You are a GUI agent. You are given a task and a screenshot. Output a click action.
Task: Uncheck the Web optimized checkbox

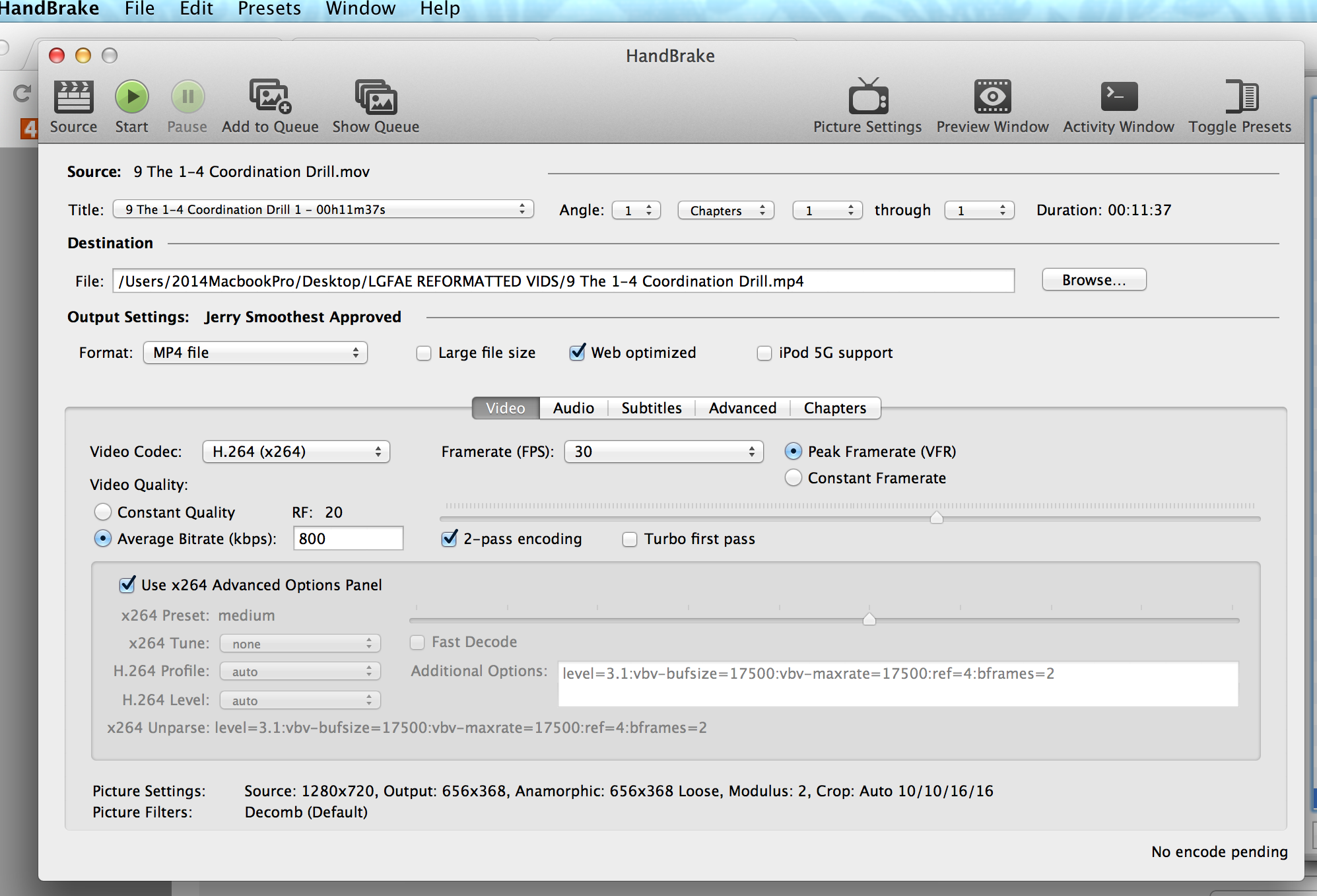point(578,353)
